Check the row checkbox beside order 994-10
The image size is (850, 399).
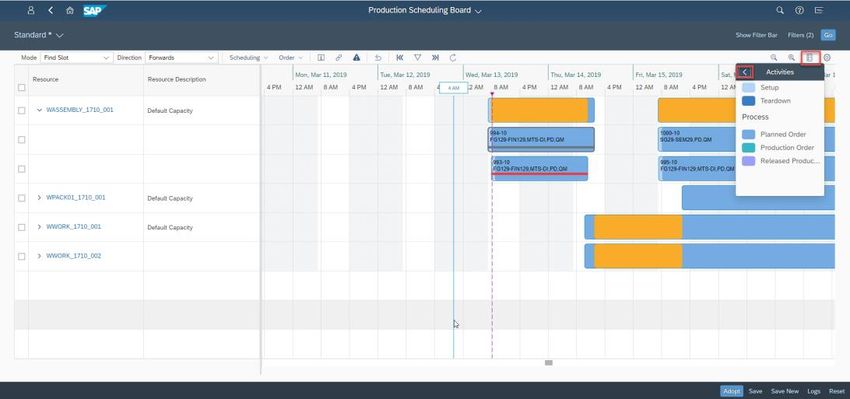pyautogui.click(x=22, y=140)
